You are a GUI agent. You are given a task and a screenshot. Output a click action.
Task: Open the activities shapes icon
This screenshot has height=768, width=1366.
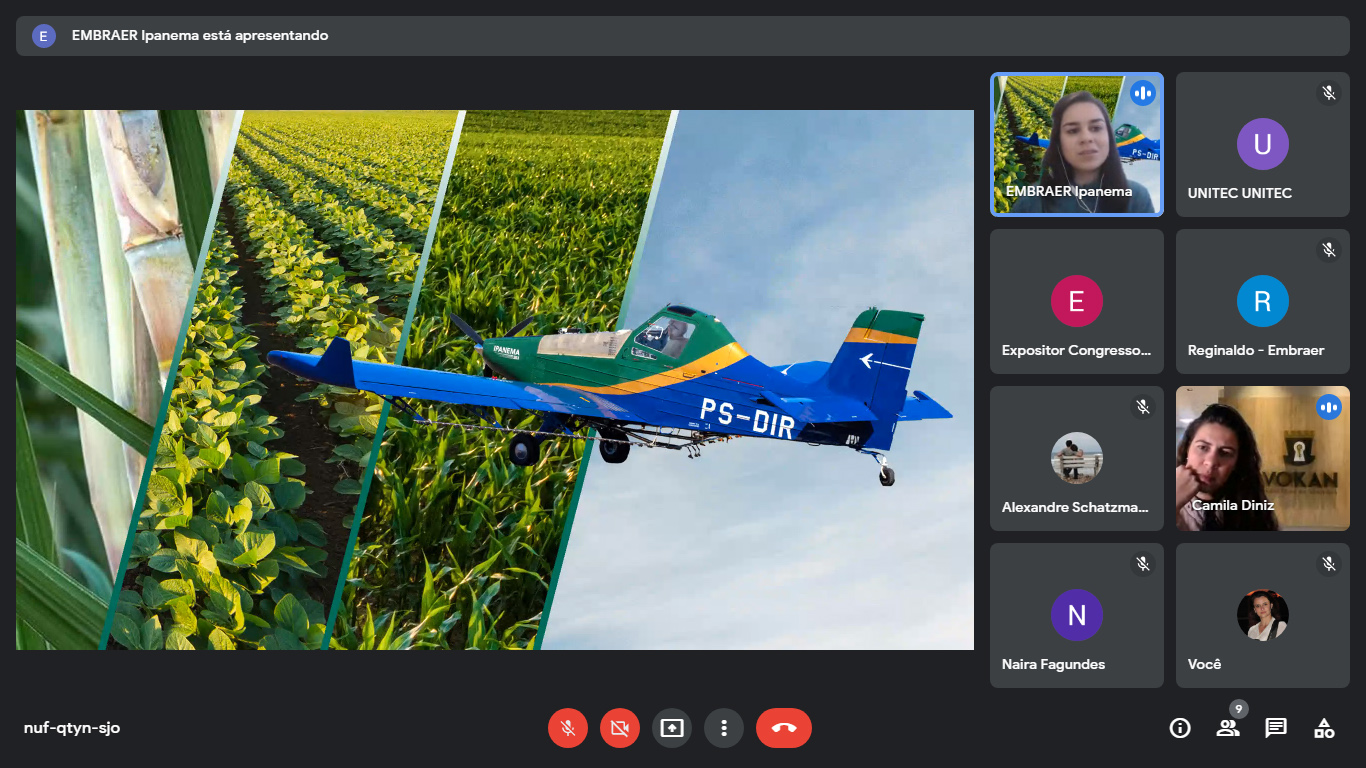pyautogui.click(x=1324, y=728)
